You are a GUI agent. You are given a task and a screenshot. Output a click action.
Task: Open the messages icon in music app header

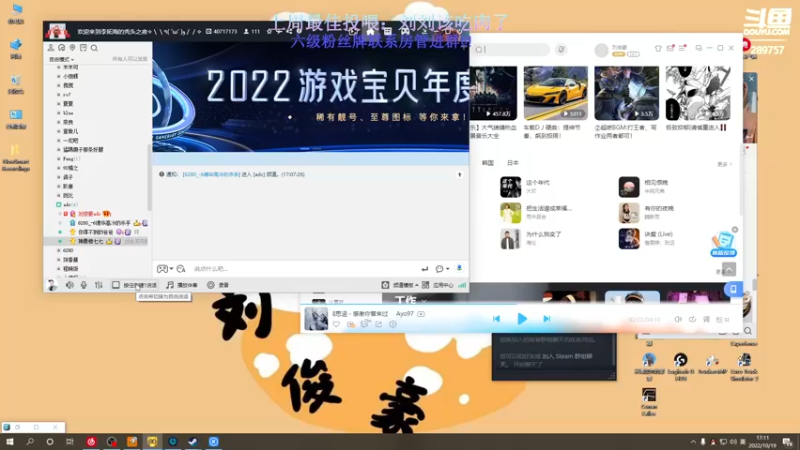click(670, 48)
